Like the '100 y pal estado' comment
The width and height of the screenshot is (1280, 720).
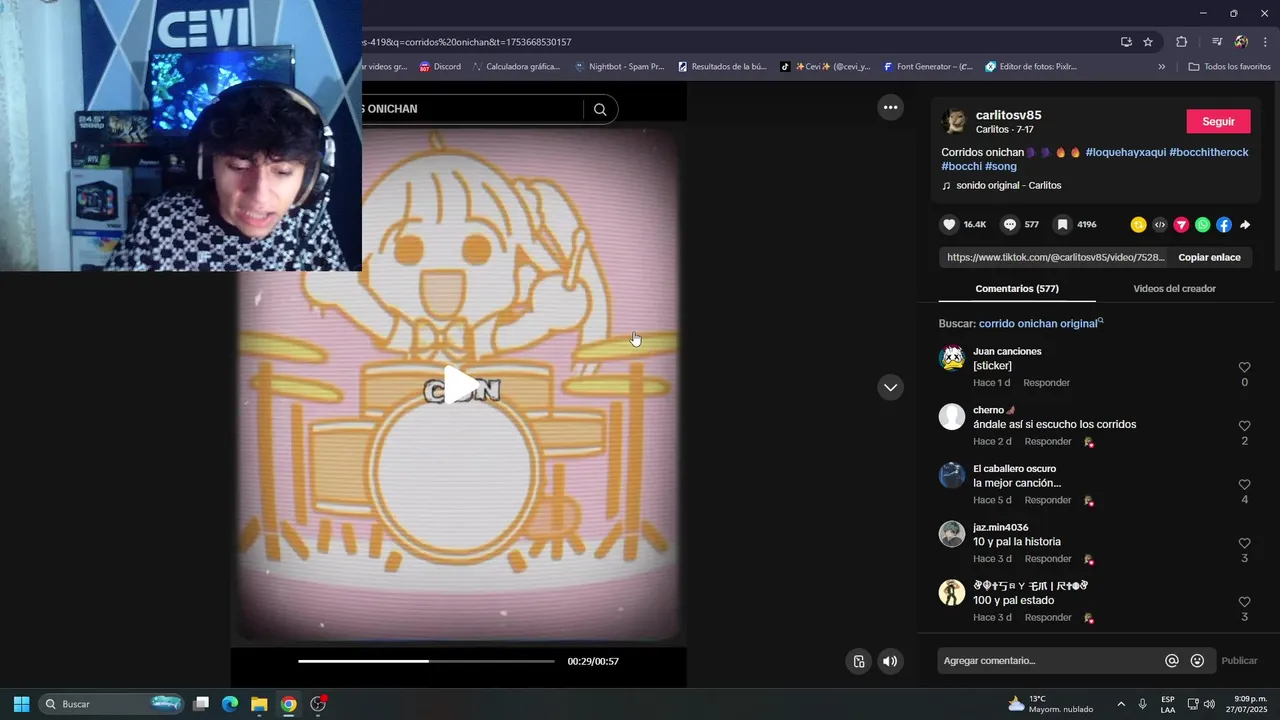point(1244,602)
